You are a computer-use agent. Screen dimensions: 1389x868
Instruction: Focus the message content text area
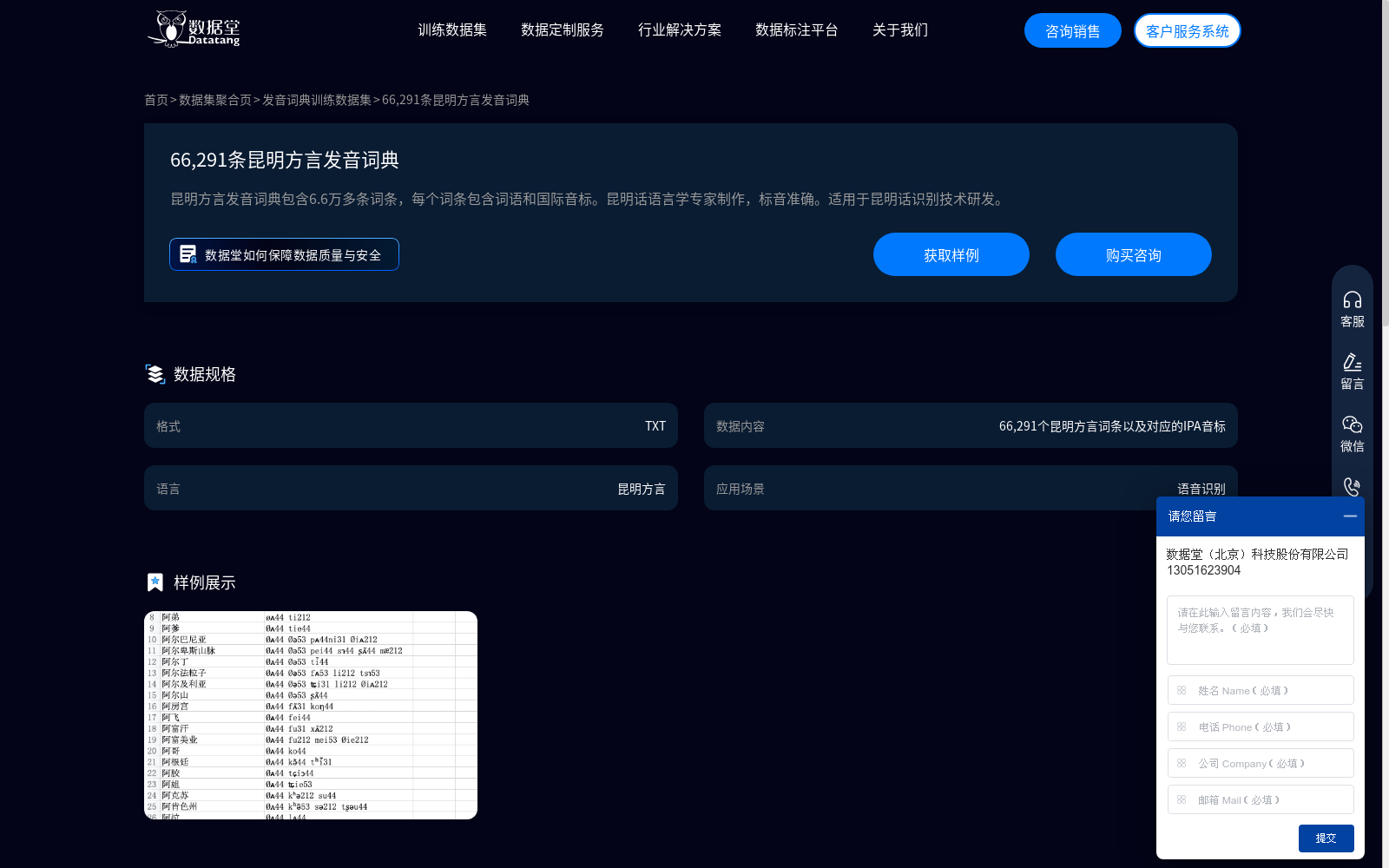coord(1261,630)
